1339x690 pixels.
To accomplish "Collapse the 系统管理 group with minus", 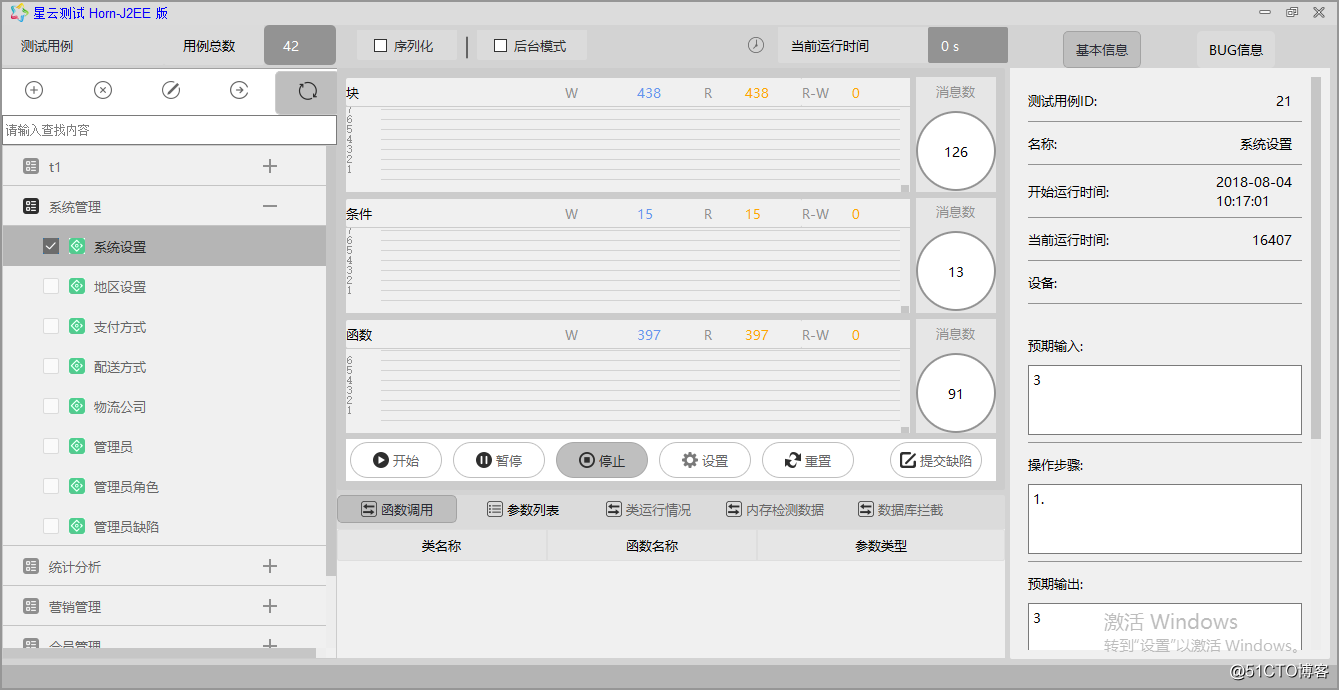I will tap(270, 206).
